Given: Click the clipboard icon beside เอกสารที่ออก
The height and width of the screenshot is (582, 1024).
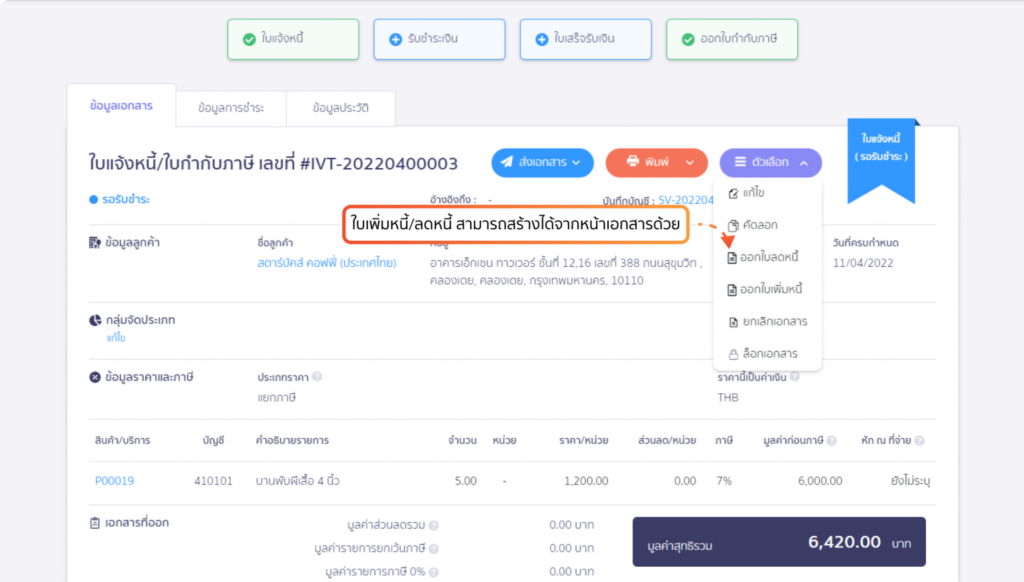Looking at the screenshot, I should click(x=95, y=523).
